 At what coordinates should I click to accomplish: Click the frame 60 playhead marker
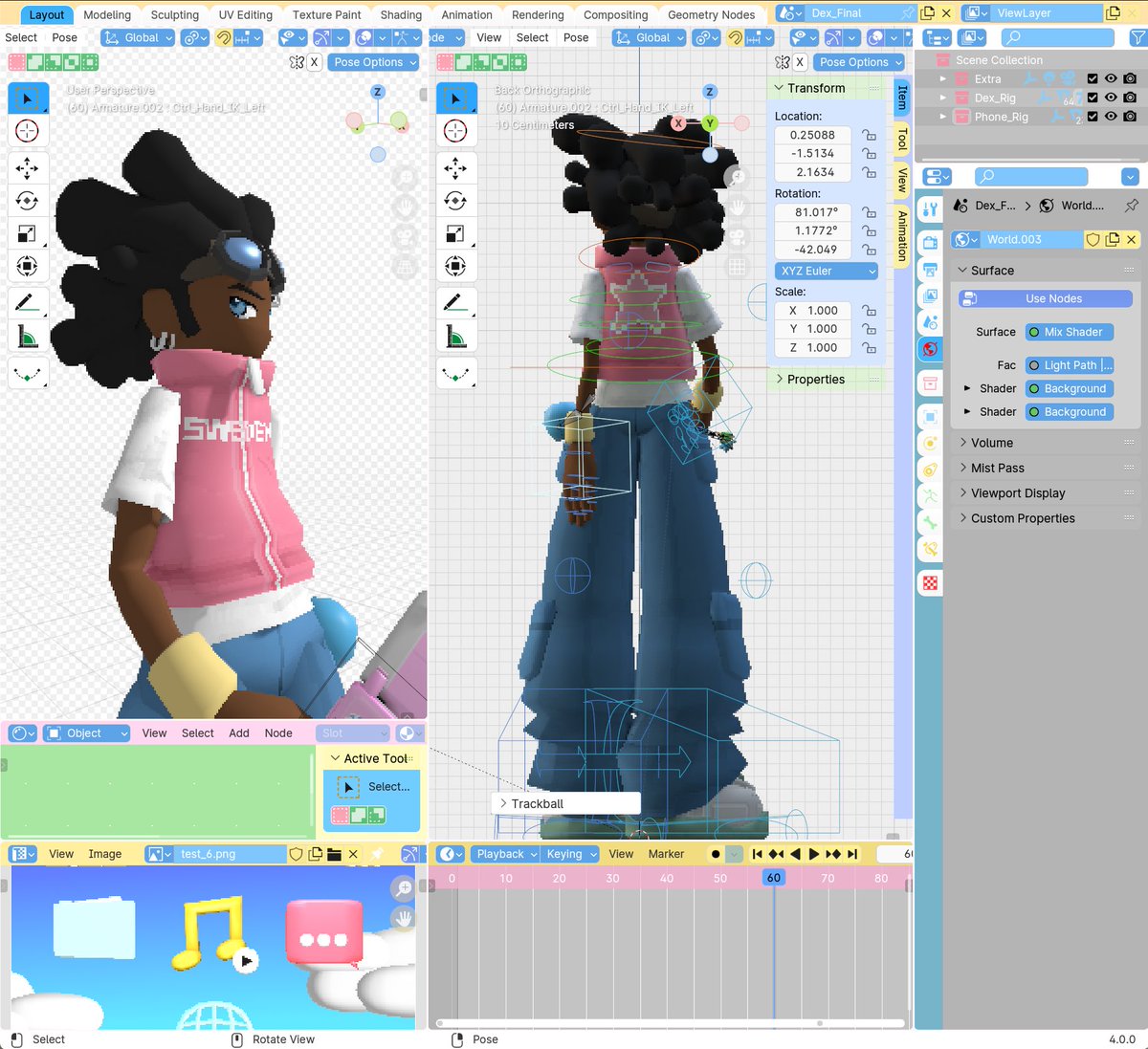point(774,878)
